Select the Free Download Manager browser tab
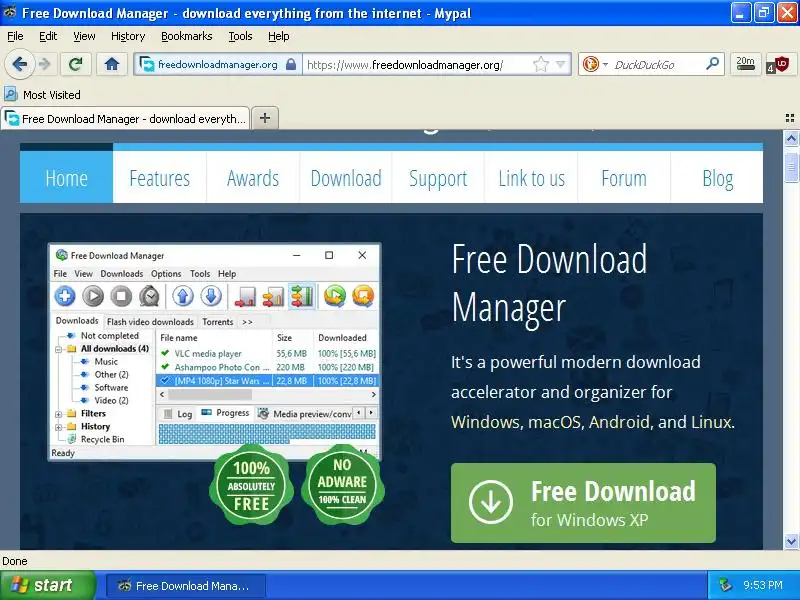 coord(125,119)
